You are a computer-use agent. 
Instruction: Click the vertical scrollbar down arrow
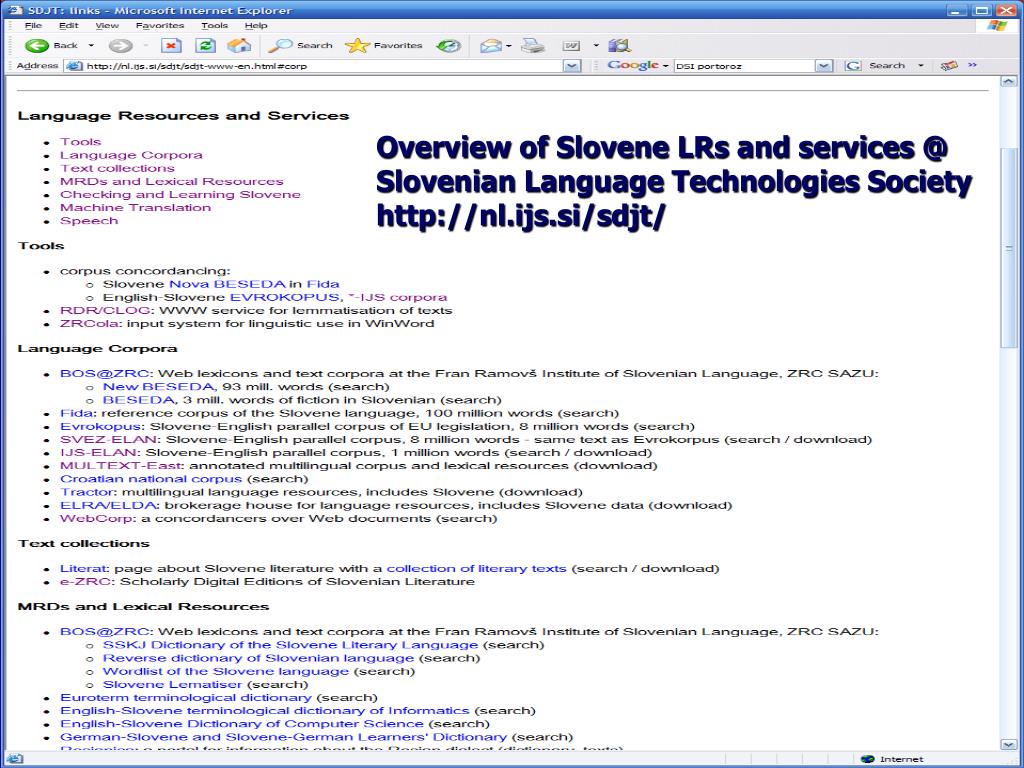[x=1008, y=744]
